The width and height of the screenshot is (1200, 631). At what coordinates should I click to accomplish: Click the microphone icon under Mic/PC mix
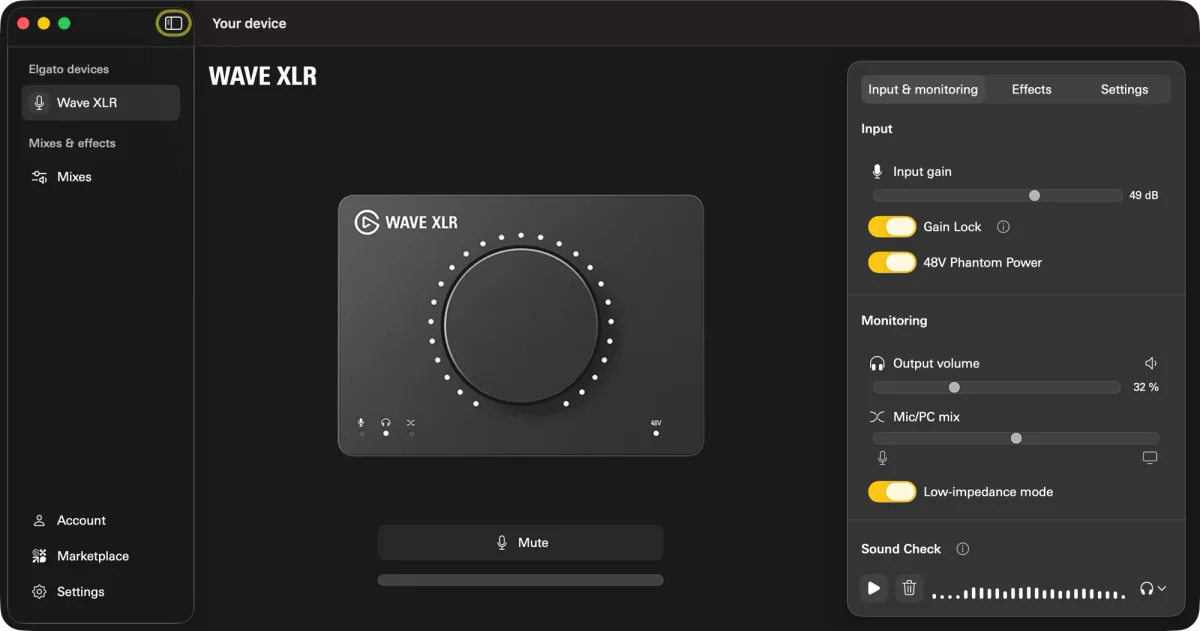point(882,458)
